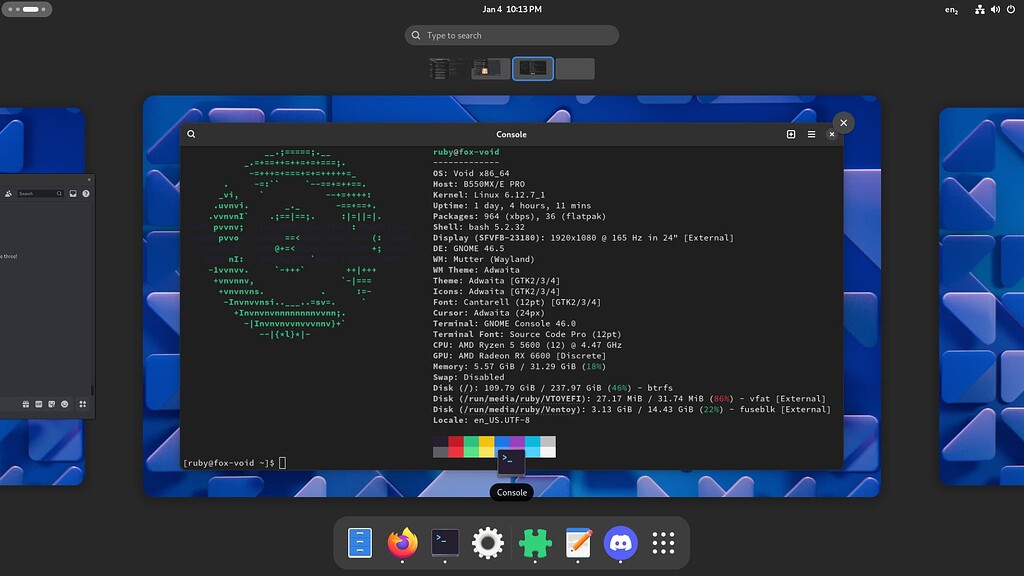Open Discord apps launcher icon
The height and width of the screenshot is (576, 1024).
pyautogui.click(x=82, y=404)
